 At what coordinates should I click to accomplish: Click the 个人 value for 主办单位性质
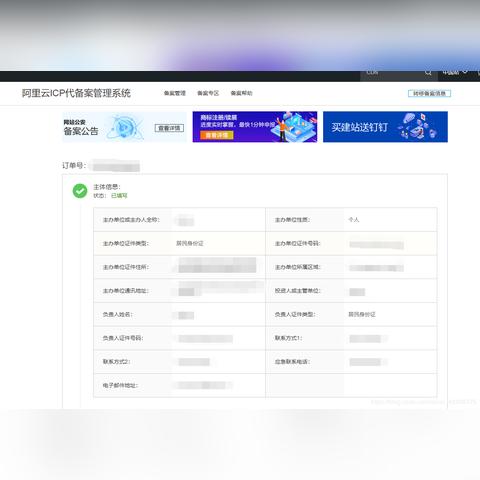click(x=354, y=220)
